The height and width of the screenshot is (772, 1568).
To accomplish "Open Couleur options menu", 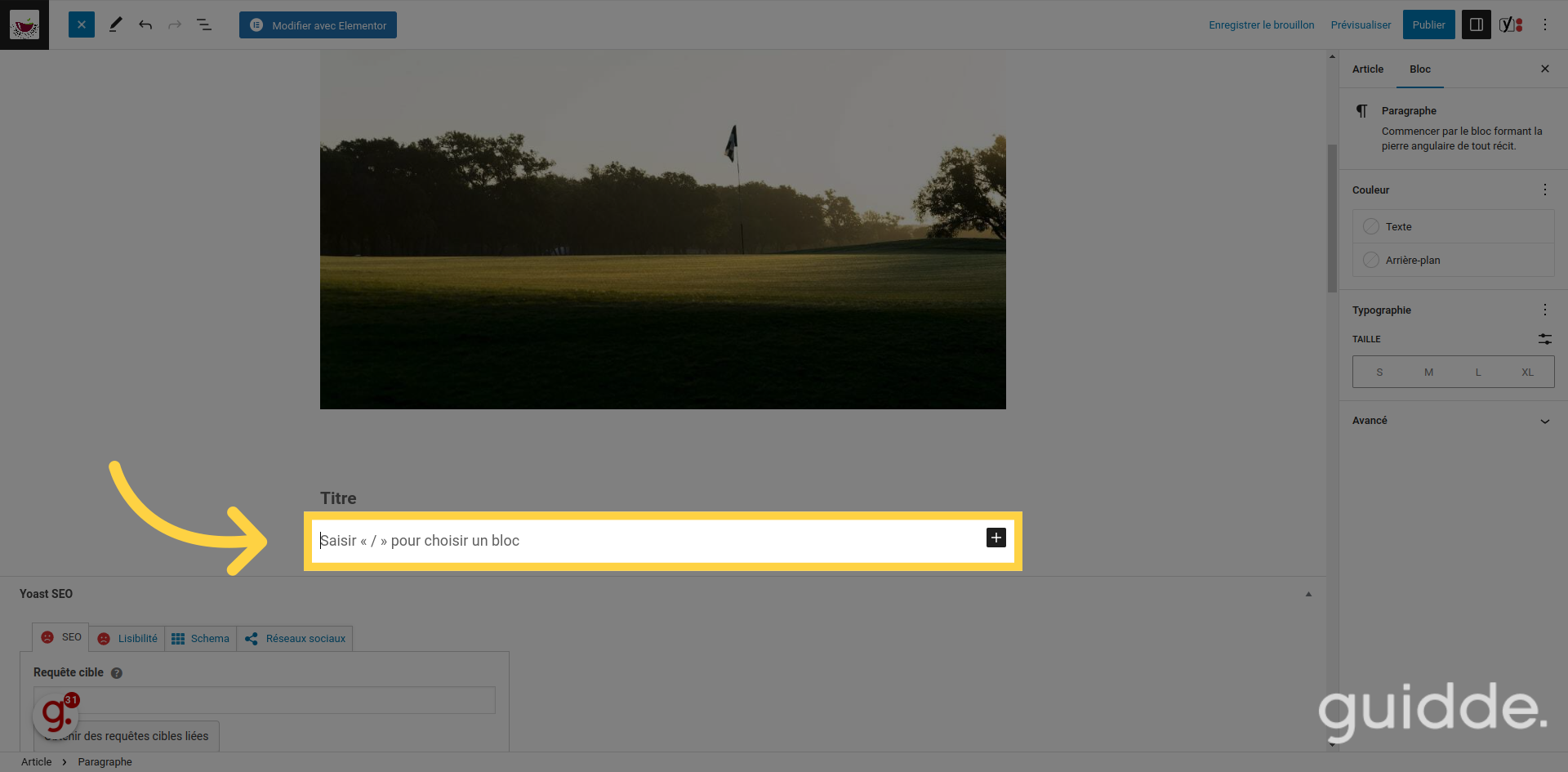I will [x=1545, y=190].
